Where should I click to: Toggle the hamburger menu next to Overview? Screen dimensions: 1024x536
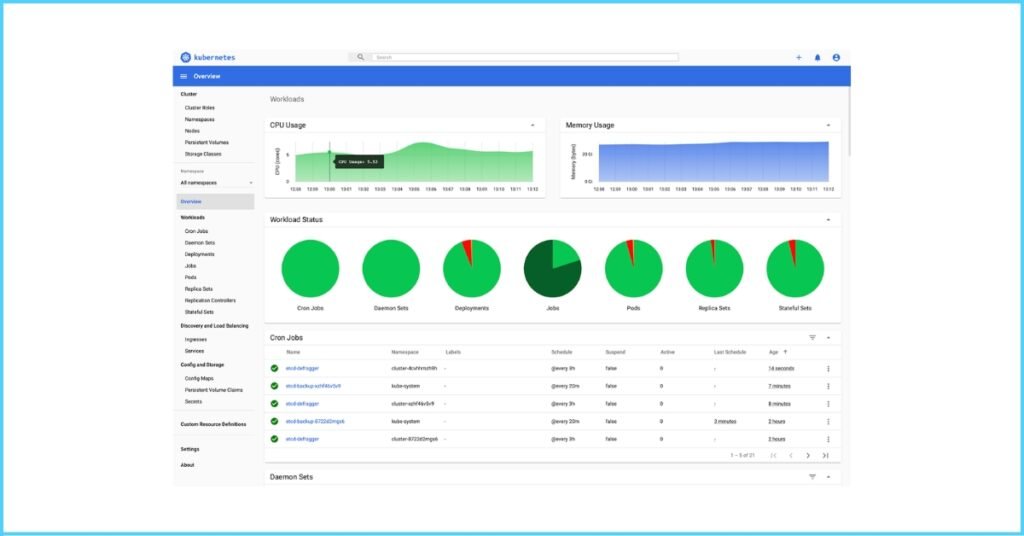coord(184,76)
